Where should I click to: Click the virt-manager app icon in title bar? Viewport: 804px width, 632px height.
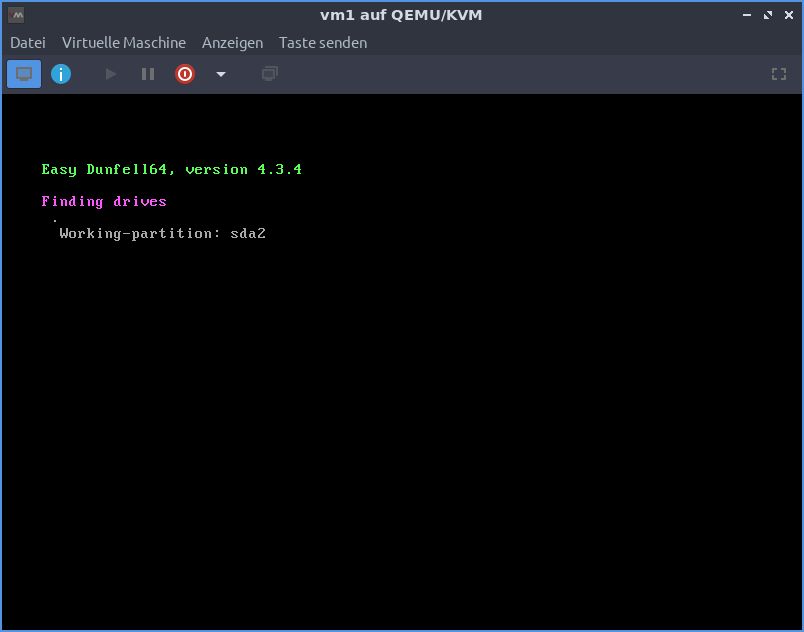click(16, 15)
